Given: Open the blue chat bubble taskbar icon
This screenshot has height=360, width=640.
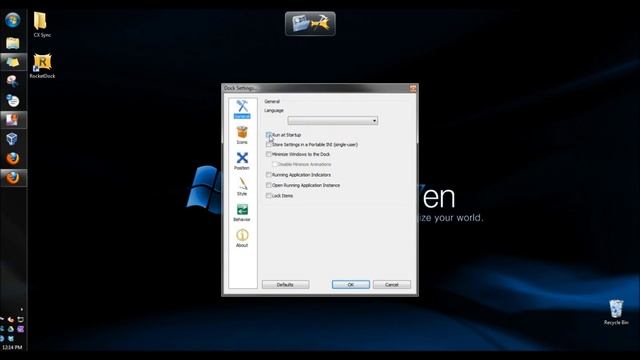Looking at the screenshot, I should tap(13, 100).
